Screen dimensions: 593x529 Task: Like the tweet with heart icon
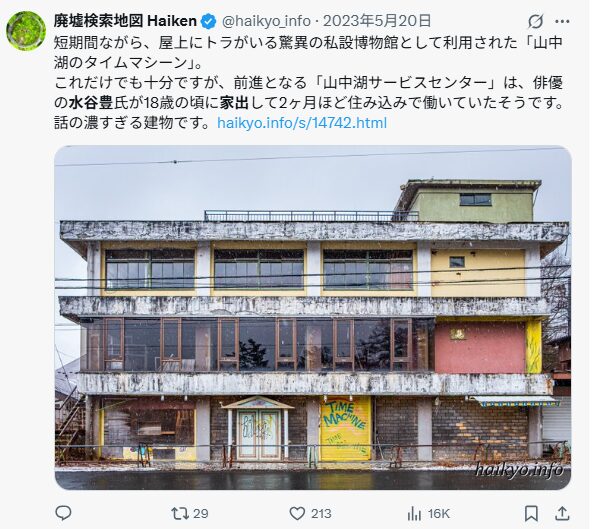pyautogui.click(x=297, y=513)
